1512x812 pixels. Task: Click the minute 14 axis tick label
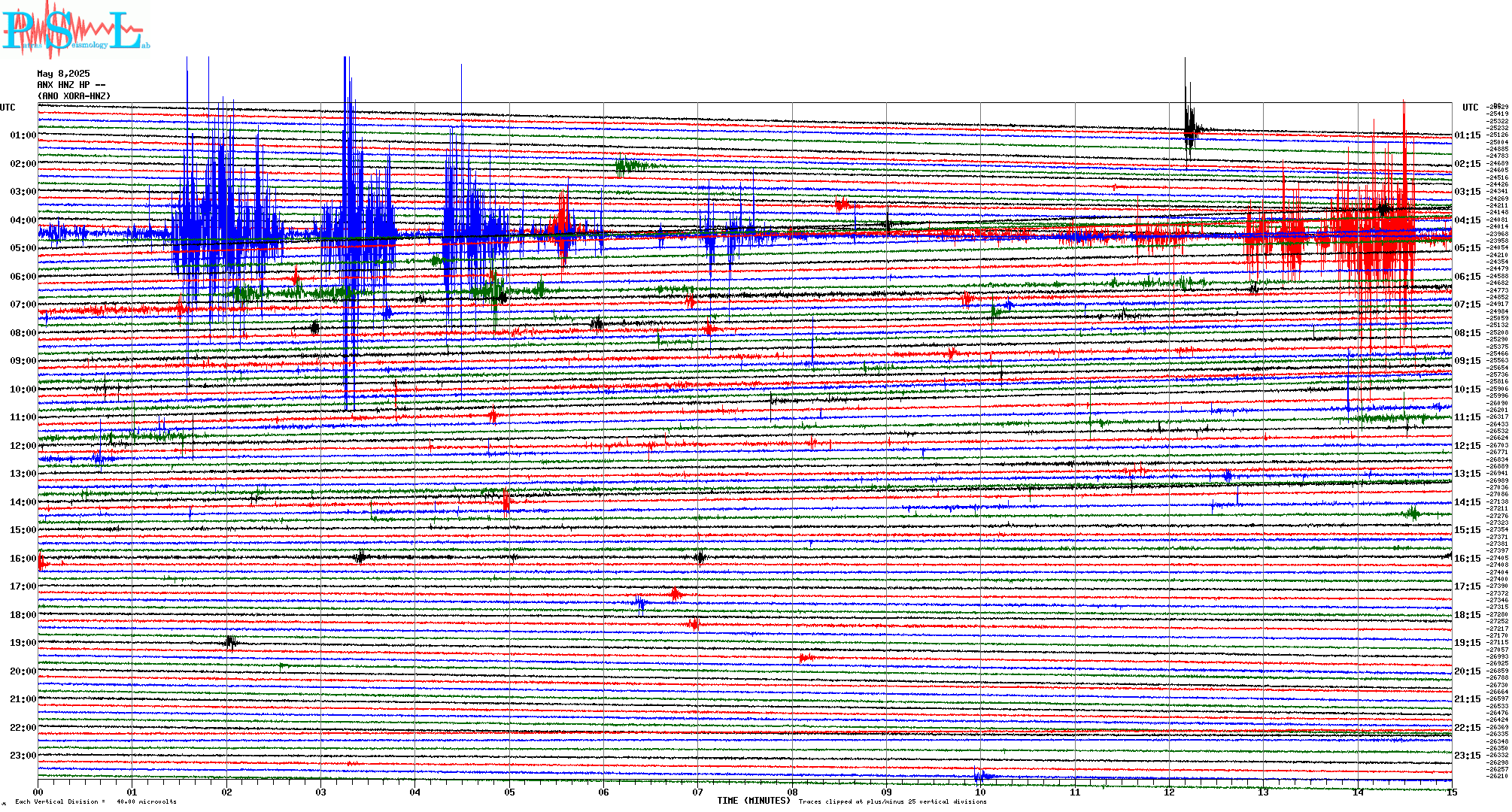(1358, 792)
